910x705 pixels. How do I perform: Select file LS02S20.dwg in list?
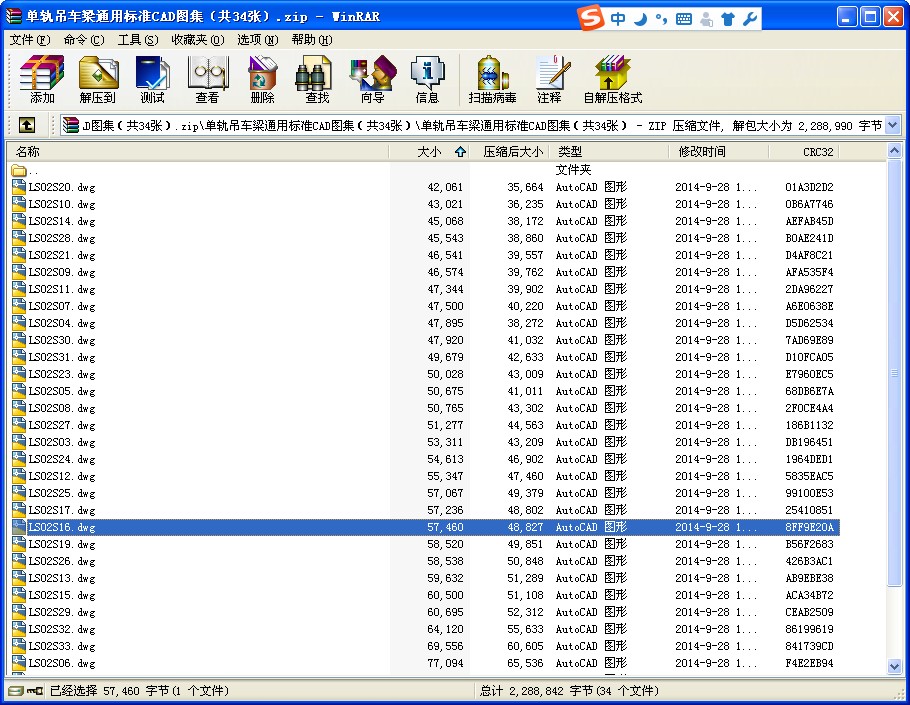tap(61, 187)
